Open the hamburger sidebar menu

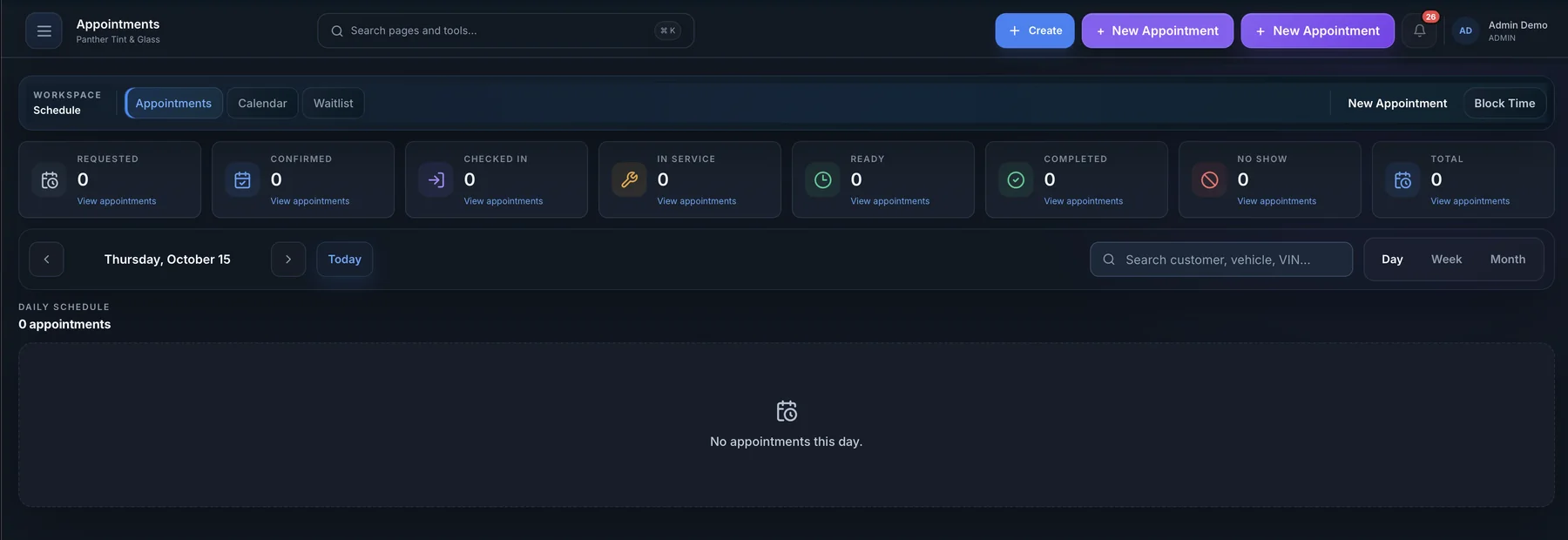coord(44,30)
